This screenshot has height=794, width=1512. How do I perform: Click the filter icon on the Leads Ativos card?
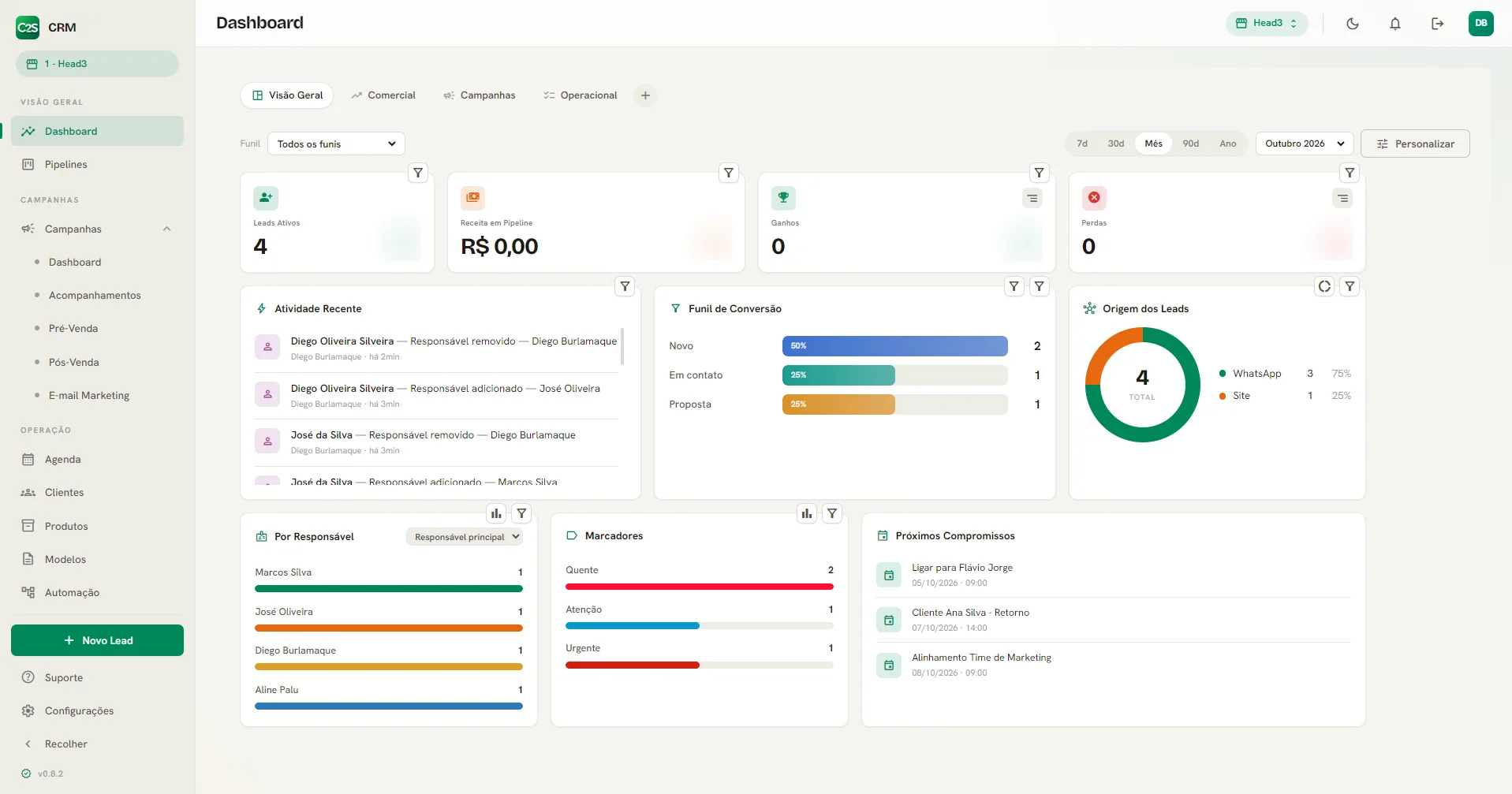(418, 173)
